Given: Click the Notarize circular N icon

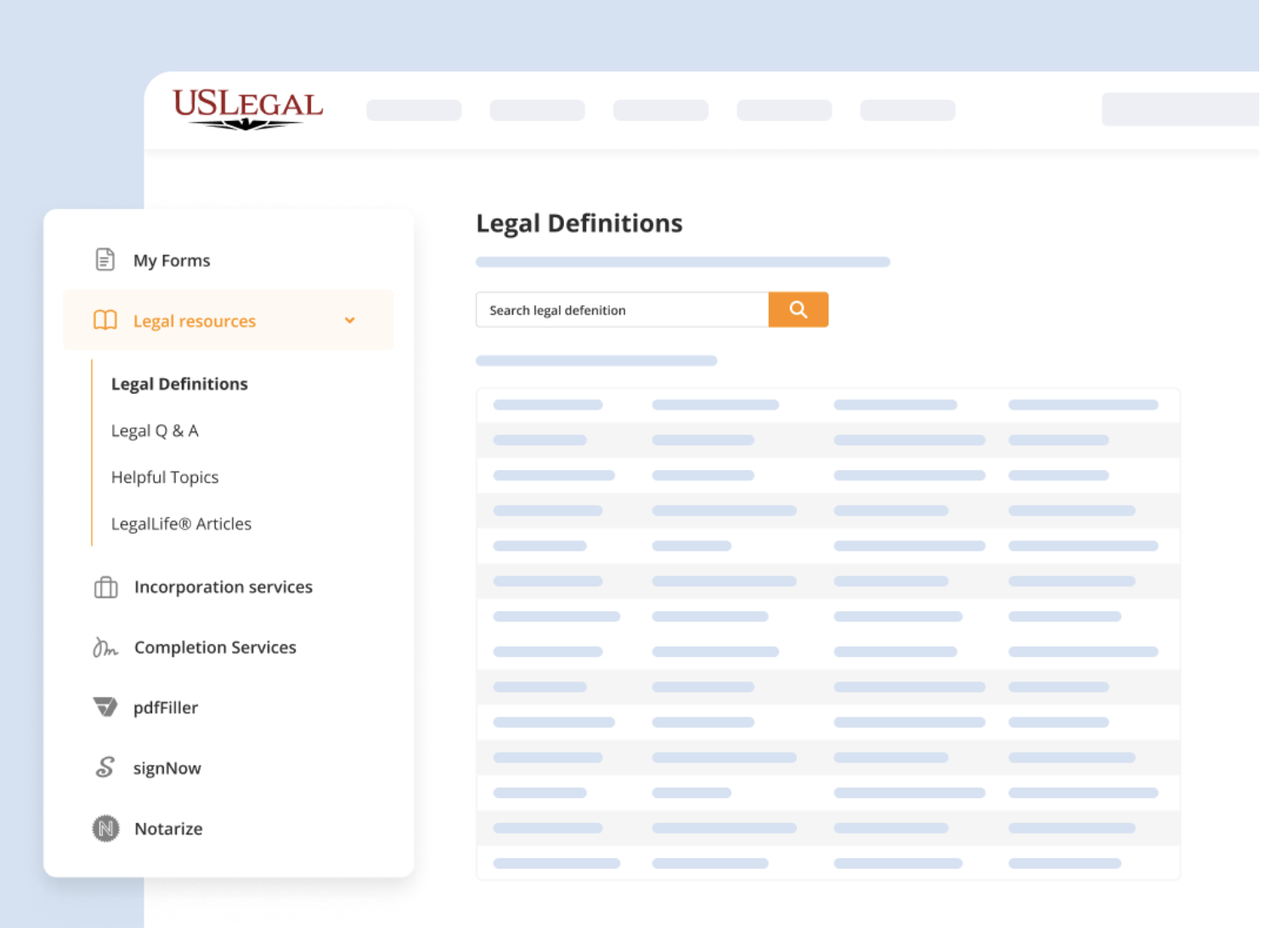Looking at the screenshot, I should pyautogui.click(x=105, y=829).
